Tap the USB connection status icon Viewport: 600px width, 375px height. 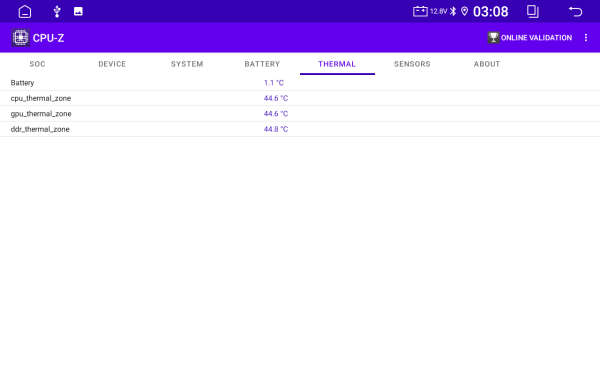57,11
